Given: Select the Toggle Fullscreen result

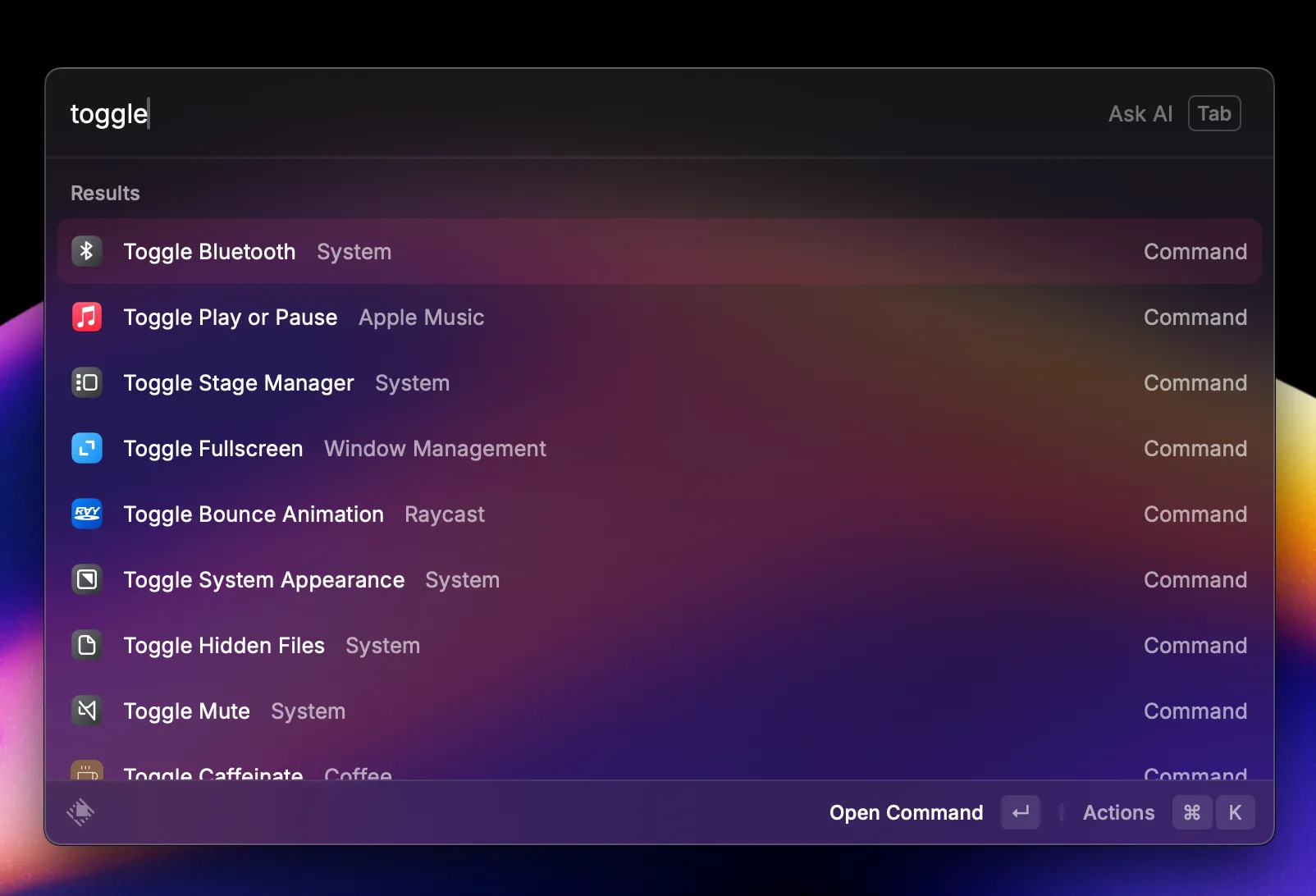Looking at the screenshot, I should 213,448.
